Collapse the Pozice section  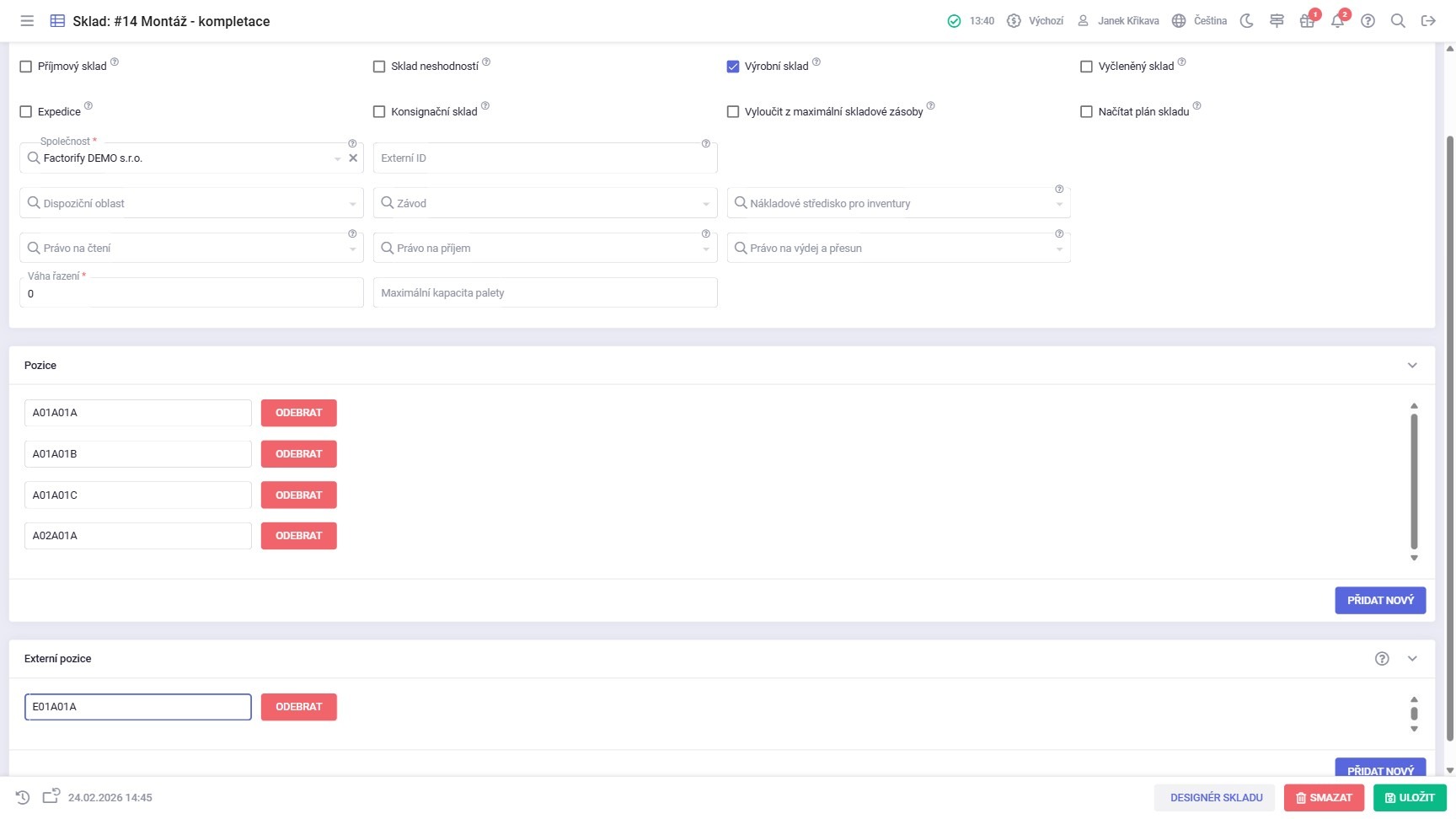[1412, 366]
